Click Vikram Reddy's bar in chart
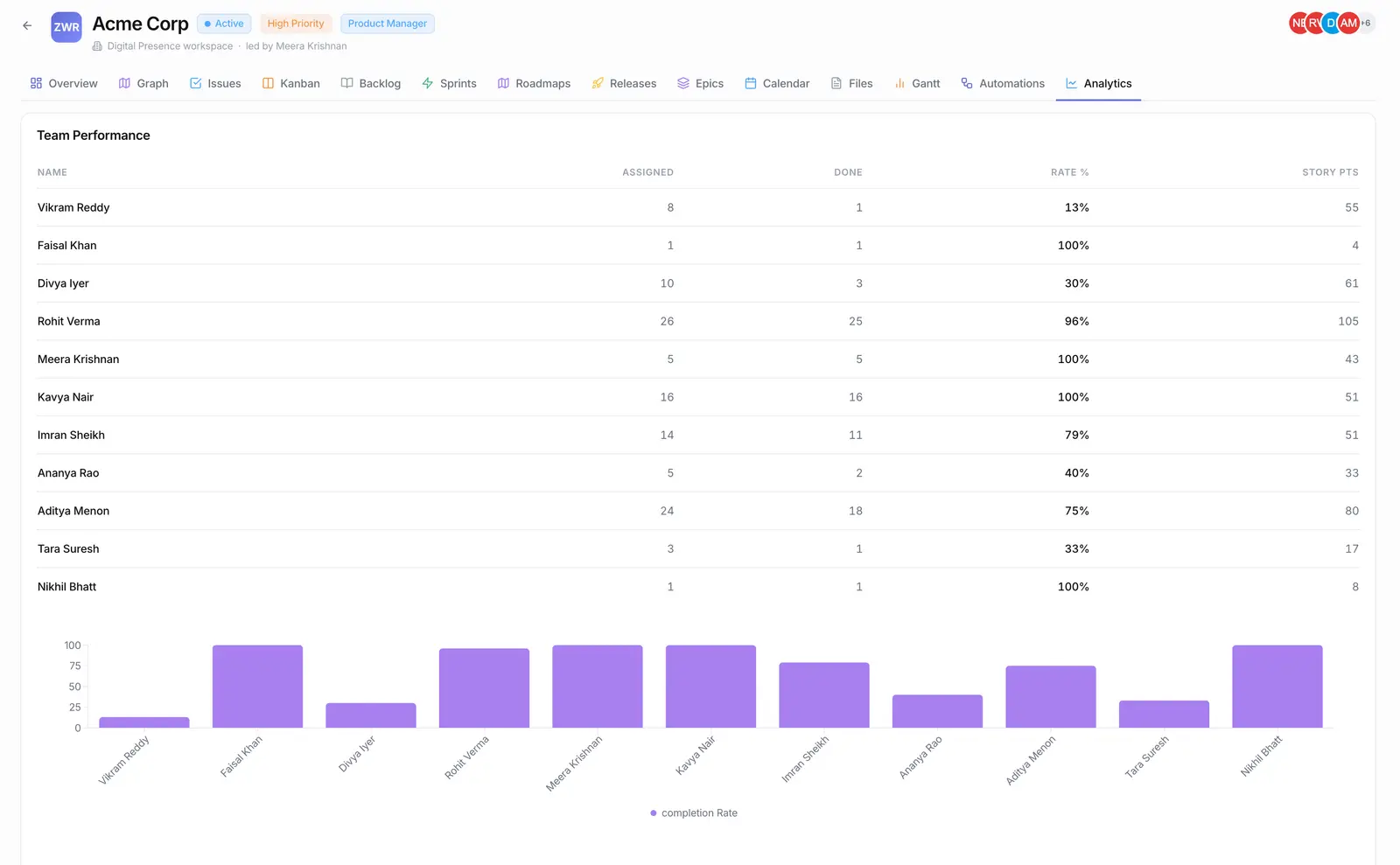The width and height of the screenshot is (1400, 865). pos(144,722)
